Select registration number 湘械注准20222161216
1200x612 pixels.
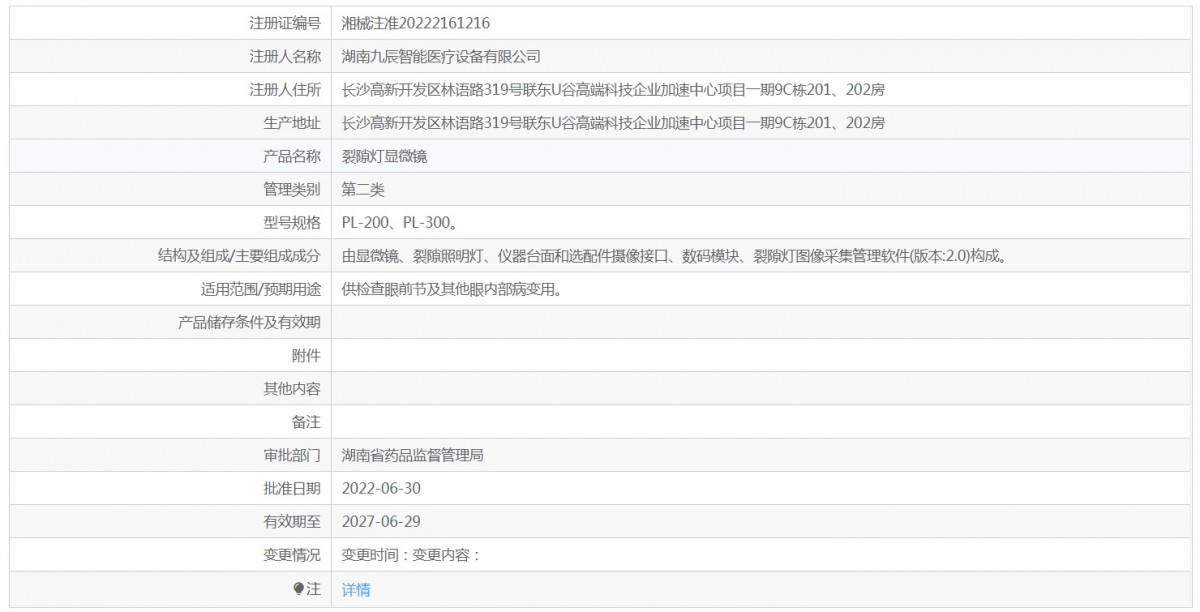416,23
